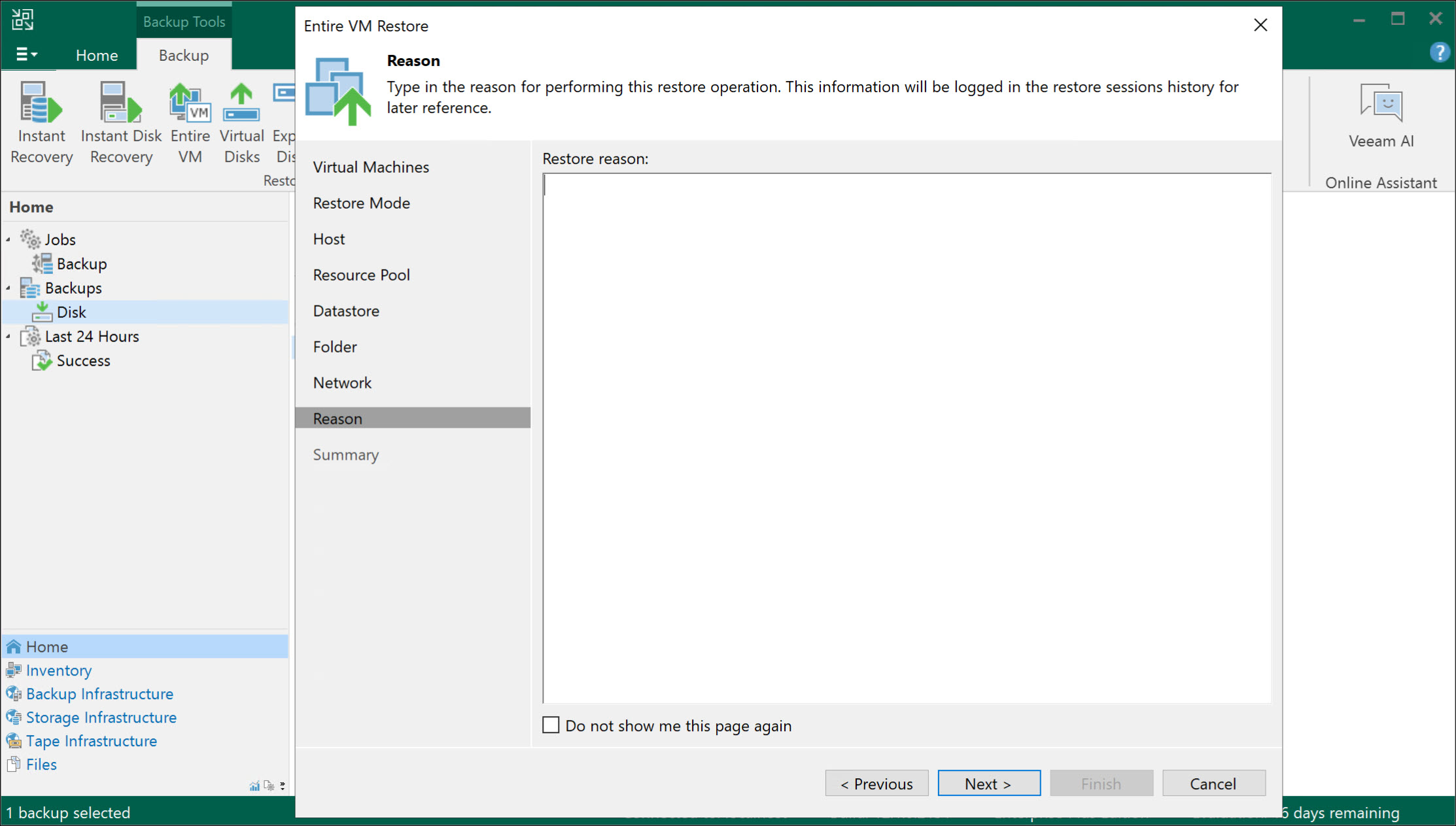This screenshot has height=826, width=1456.
Task: Open Backup Infrastructure view
Action: 99,694
